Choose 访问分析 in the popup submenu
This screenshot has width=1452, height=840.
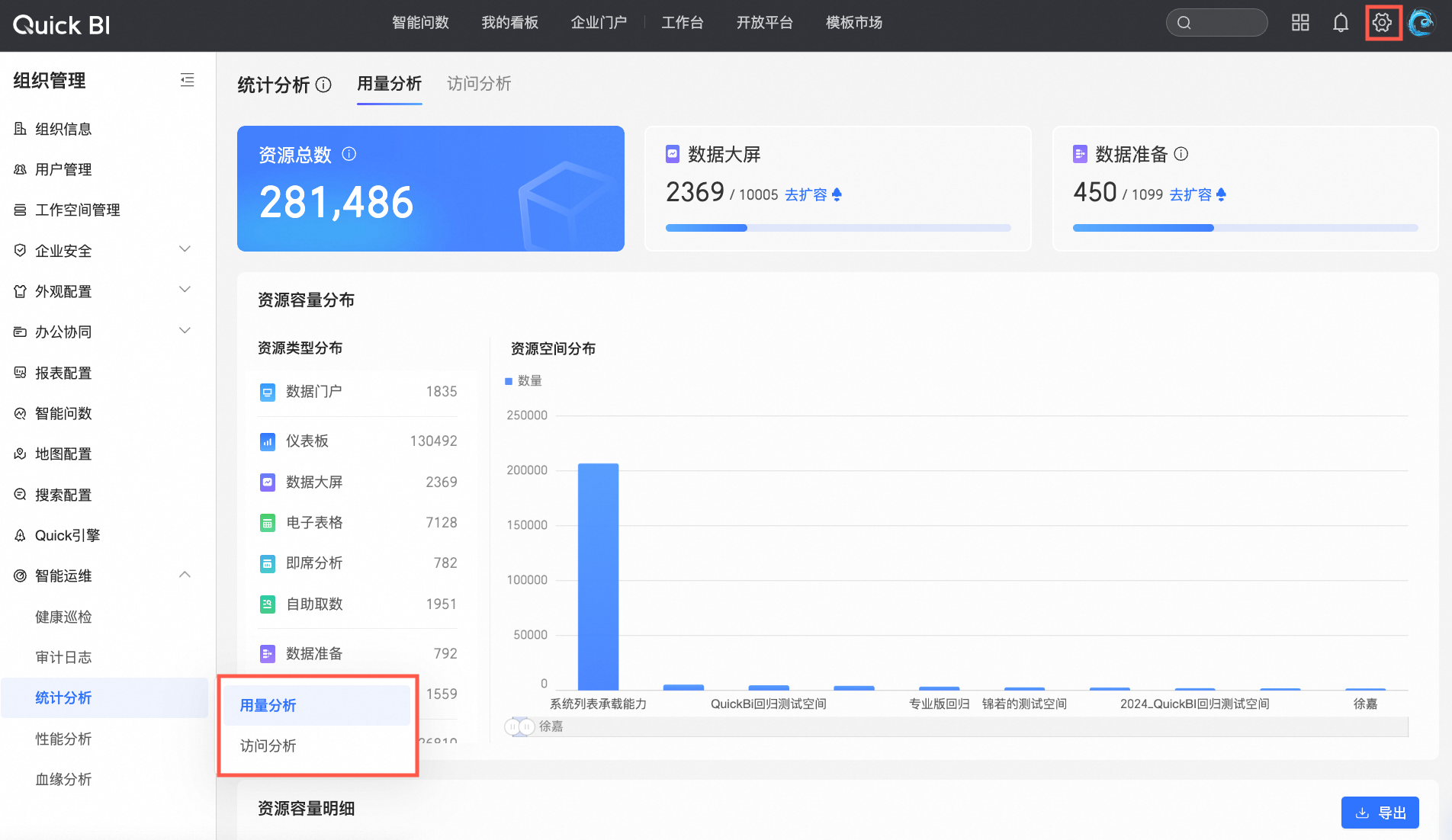coord(316,745)
